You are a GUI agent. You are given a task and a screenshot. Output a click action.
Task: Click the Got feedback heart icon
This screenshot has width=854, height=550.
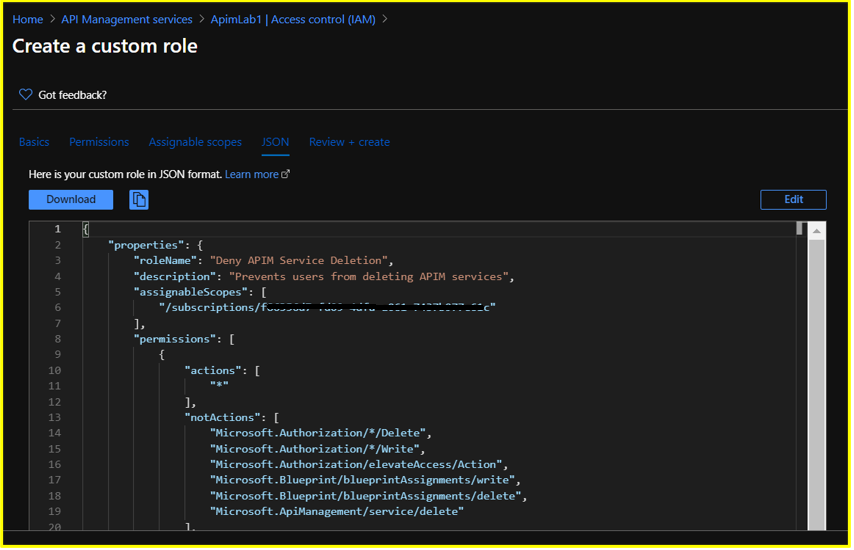pyautogui.click(x=26, y=94)
